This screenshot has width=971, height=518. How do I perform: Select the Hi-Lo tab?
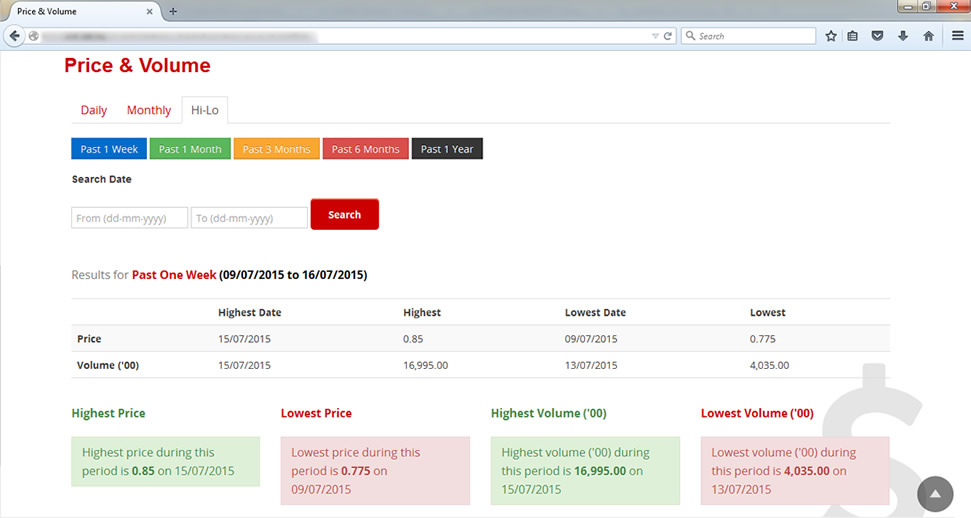coord(205,110)
